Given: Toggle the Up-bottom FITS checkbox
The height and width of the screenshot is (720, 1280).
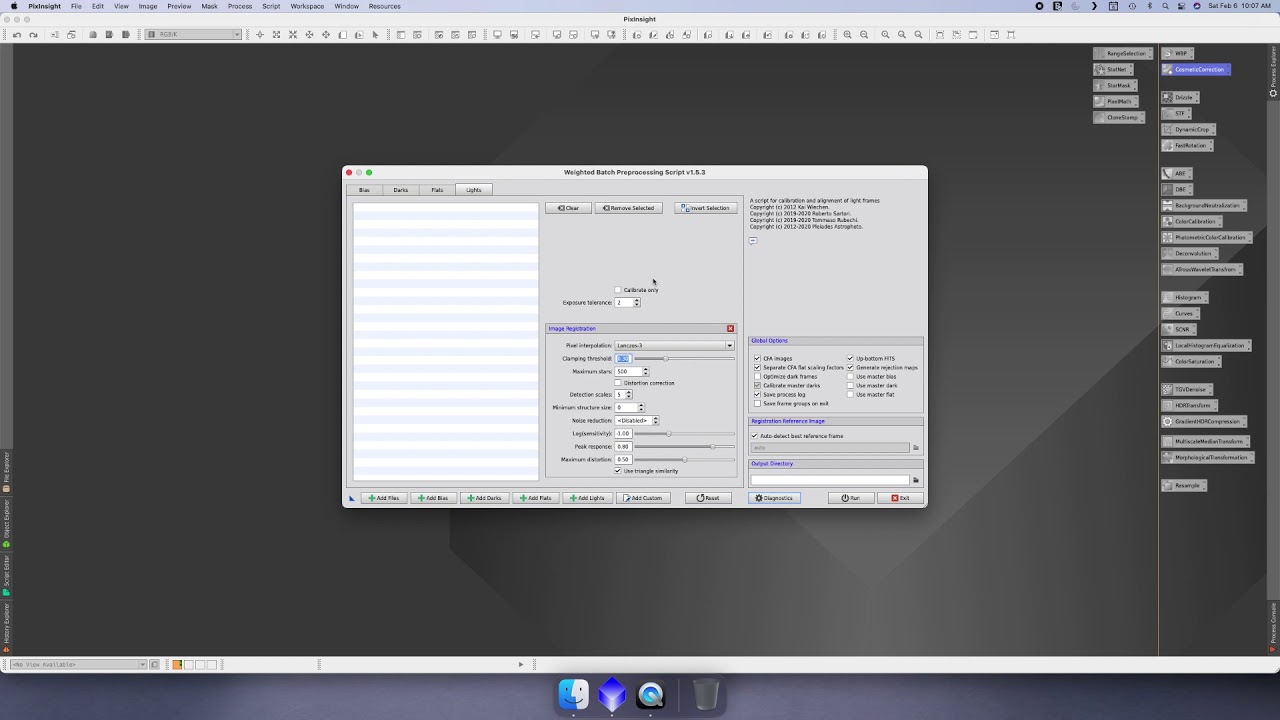Looking at the screenshot, I should point(850,358).
